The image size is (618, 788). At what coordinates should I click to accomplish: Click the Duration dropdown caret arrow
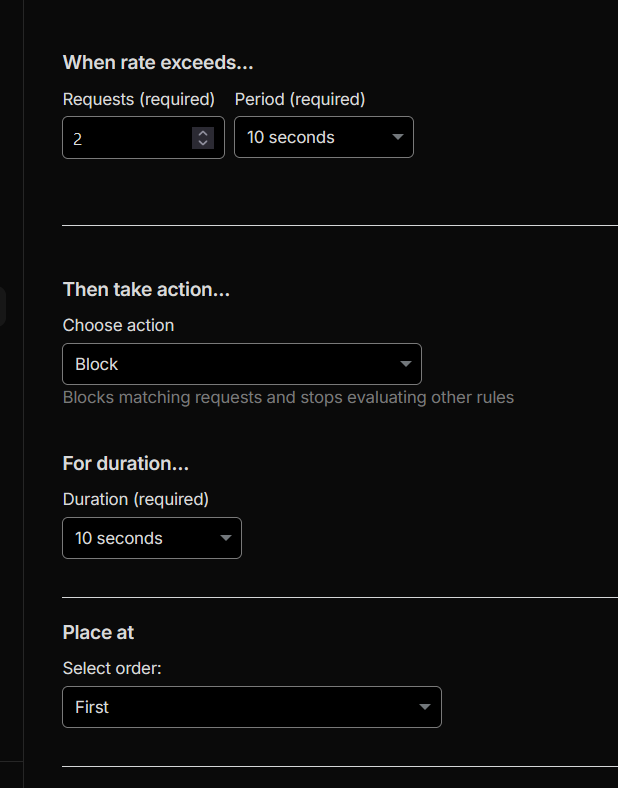tap(225, 538)
